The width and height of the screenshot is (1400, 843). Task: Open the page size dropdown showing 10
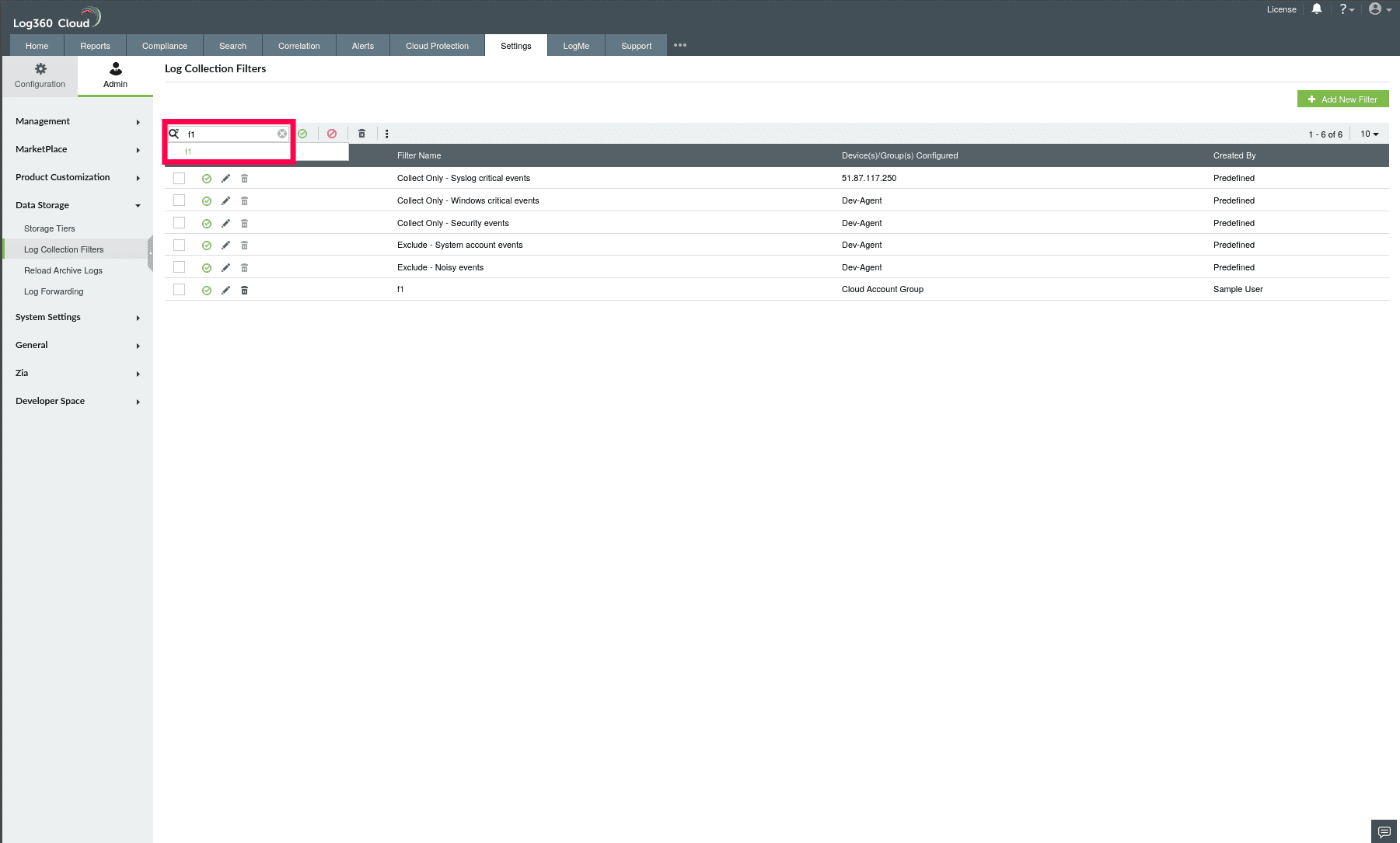(x=1368, y=134)
